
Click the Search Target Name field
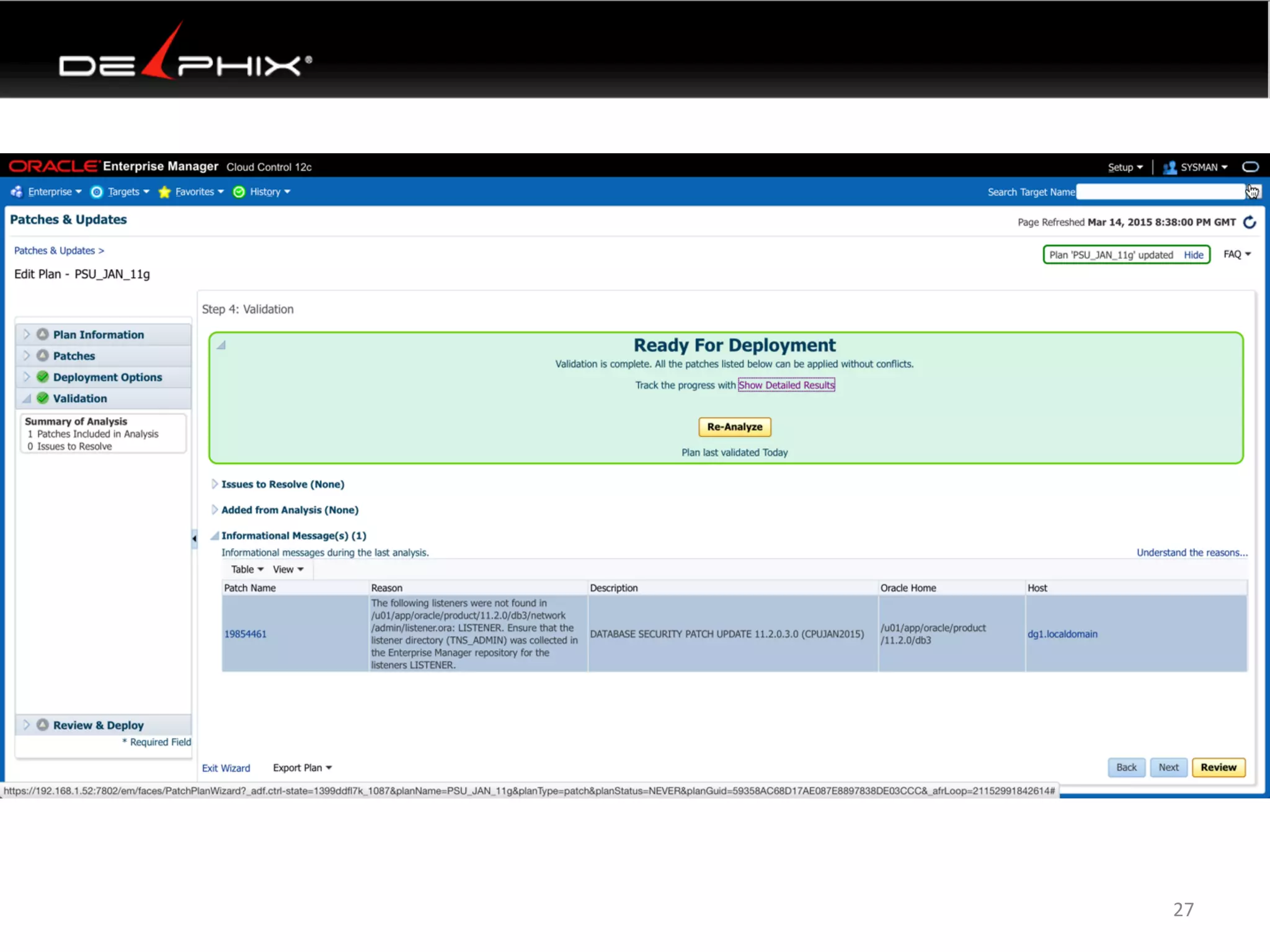[x=1160, y=192]
